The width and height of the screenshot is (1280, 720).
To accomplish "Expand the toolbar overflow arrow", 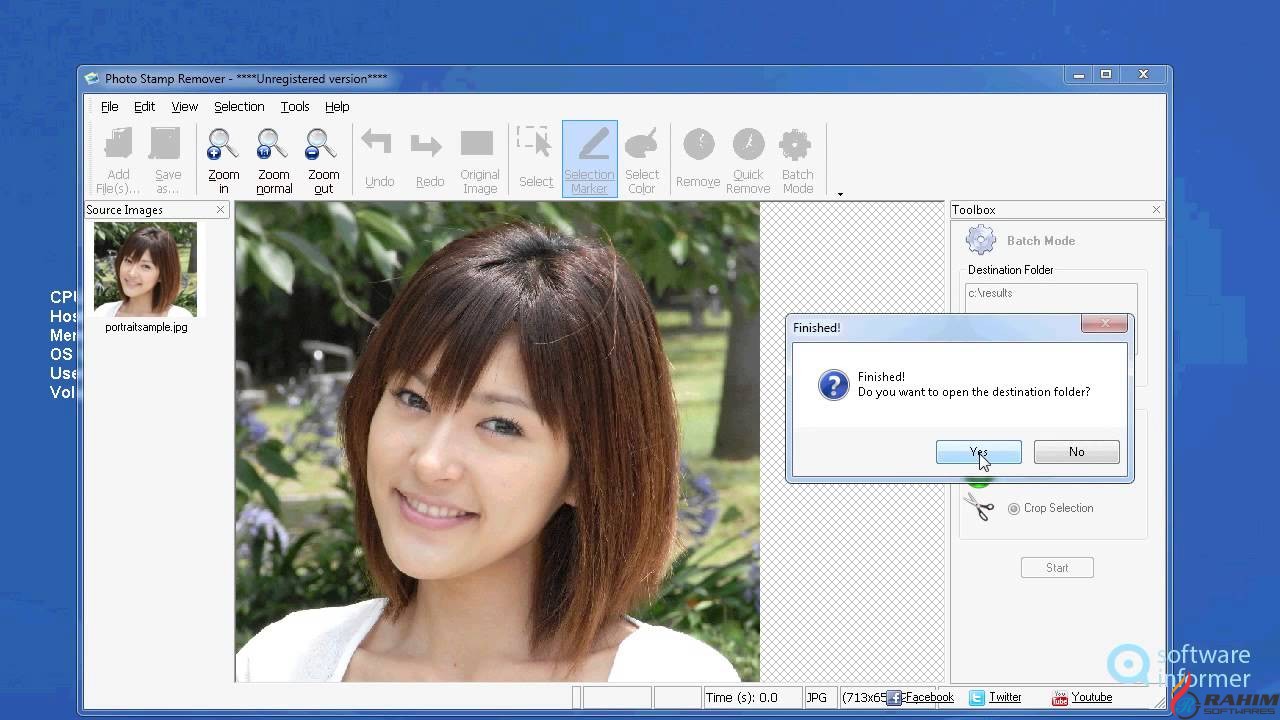I will [840, 194].
